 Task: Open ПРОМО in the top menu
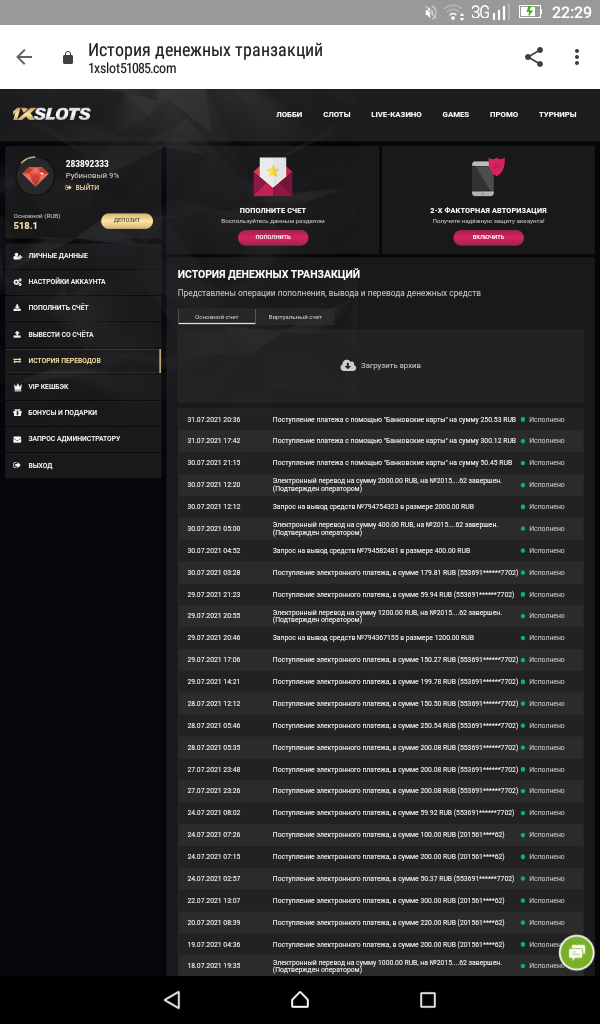click(504, 114)
